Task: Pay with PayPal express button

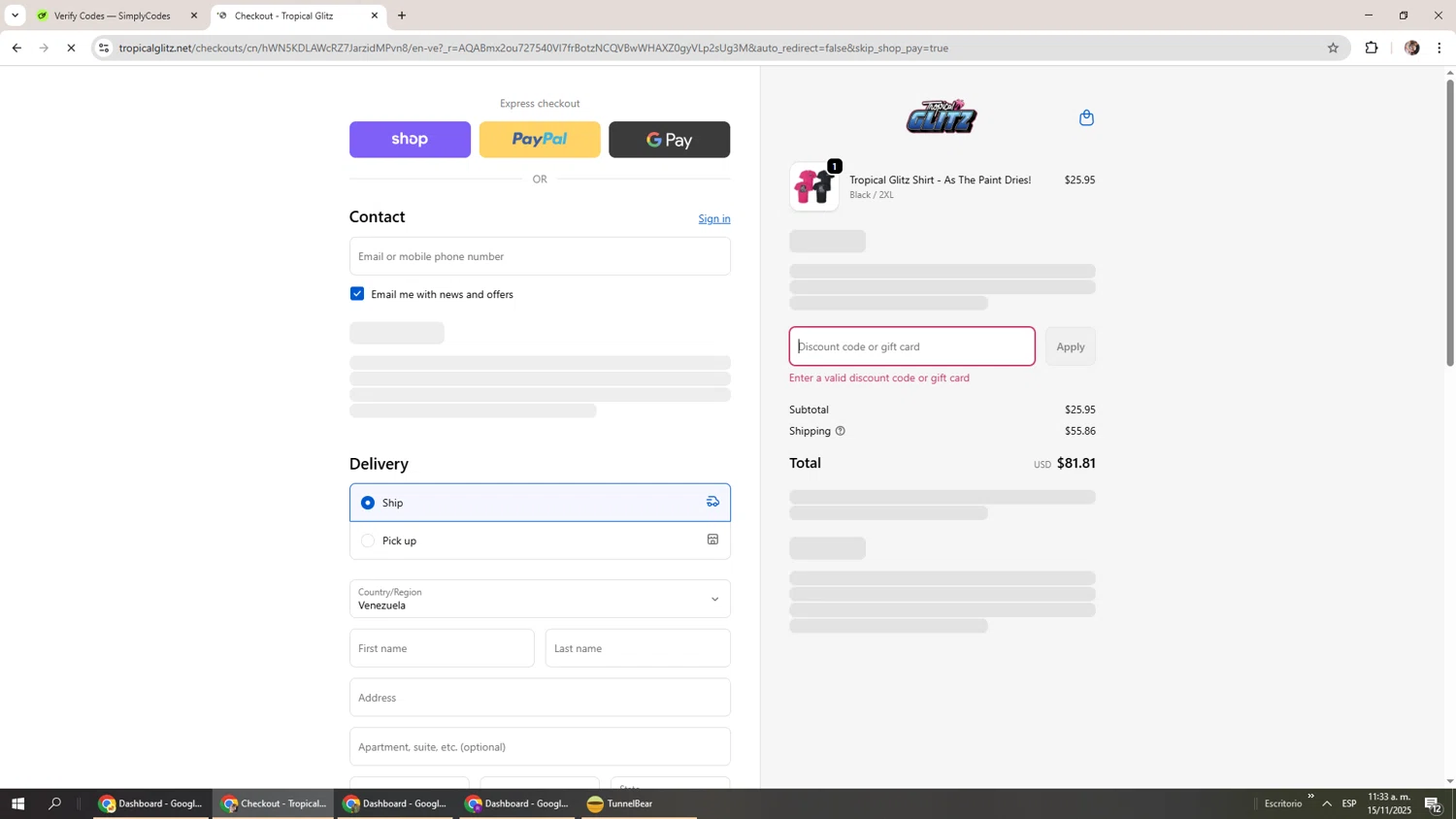Action: coord(540,140)
